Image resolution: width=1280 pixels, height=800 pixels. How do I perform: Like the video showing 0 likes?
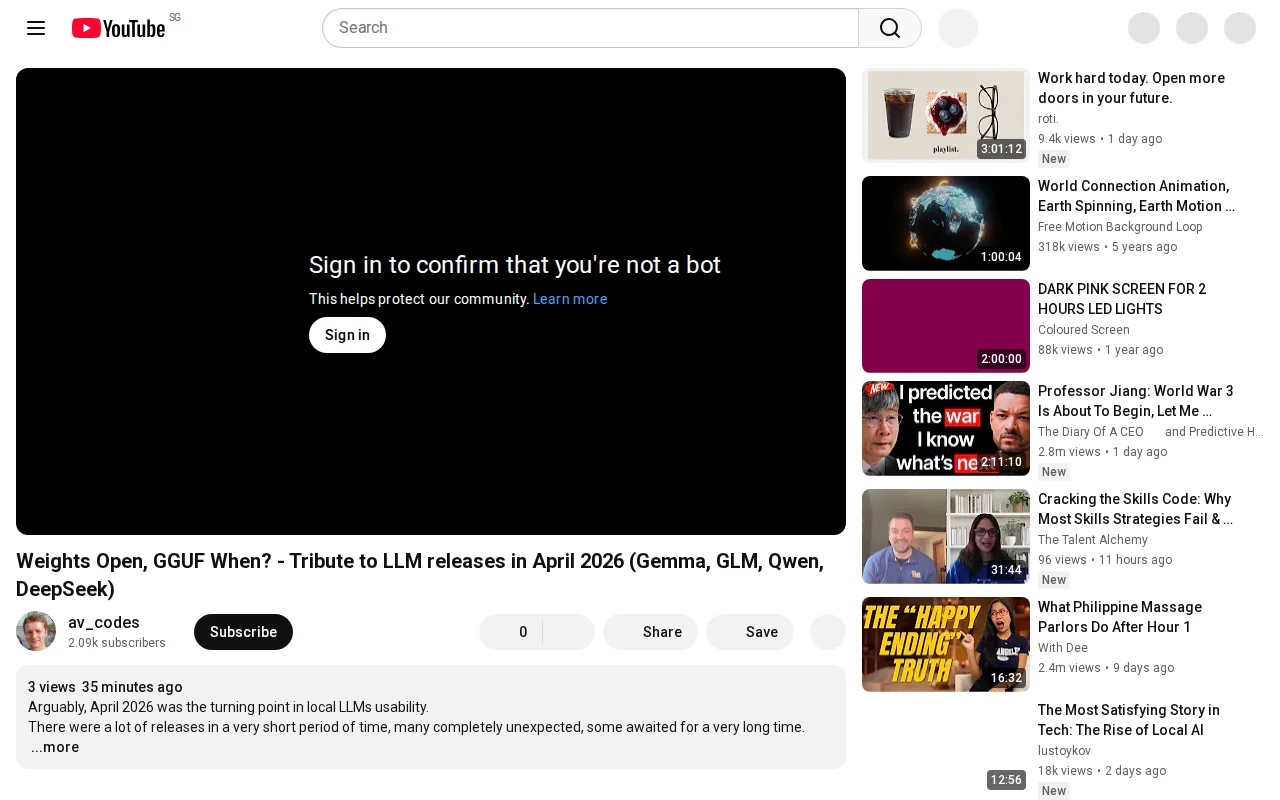pos(511,632)
